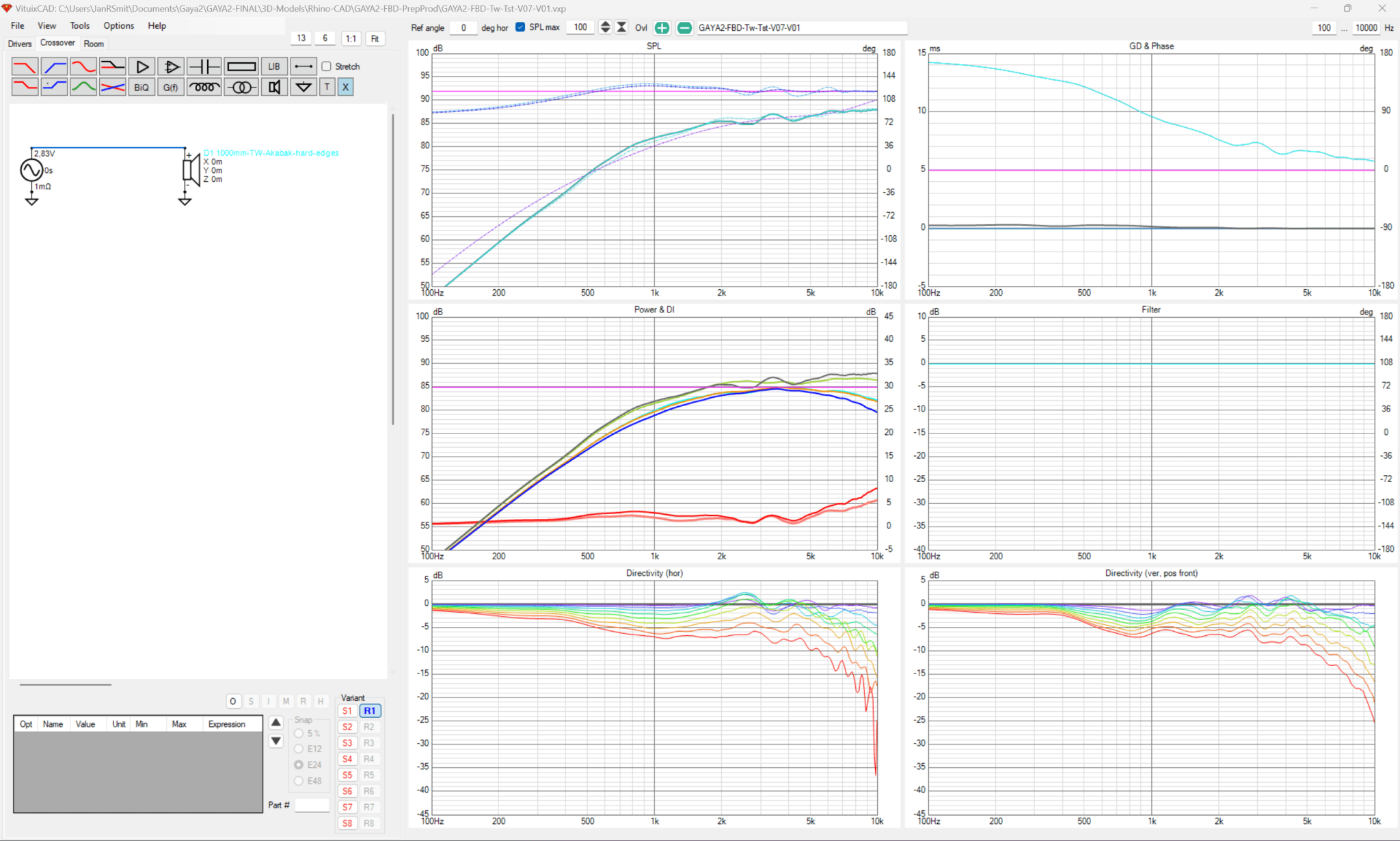Toggle the S button above parameter table

251,702
